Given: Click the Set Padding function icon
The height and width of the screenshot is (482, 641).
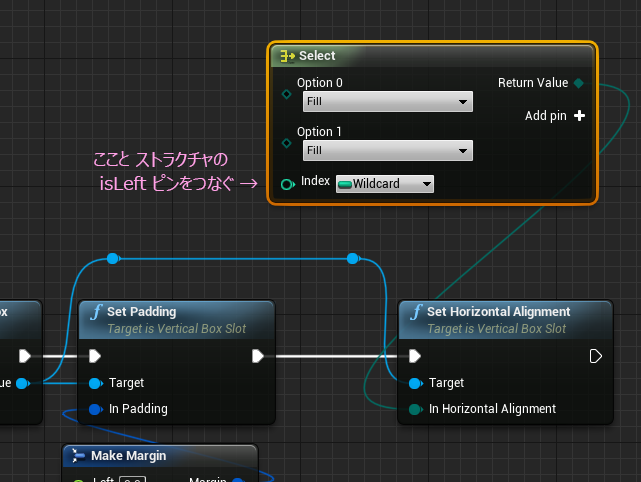Looking at the screenshot, I should point(96,313).
